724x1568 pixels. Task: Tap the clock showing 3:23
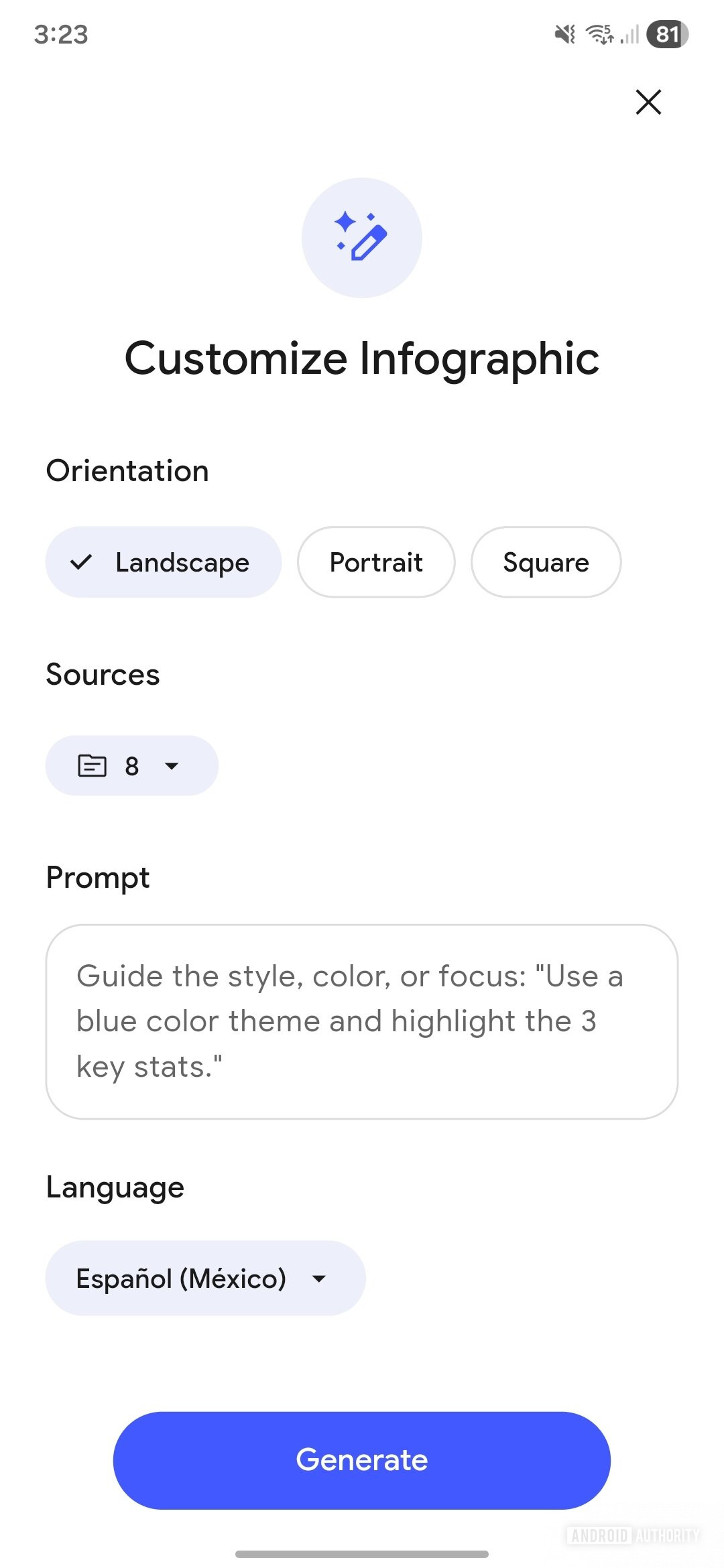click(61, 34)
